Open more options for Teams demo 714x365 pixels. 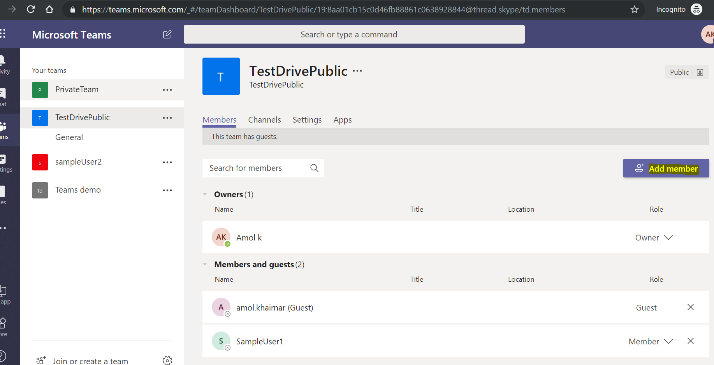(167, 190)
